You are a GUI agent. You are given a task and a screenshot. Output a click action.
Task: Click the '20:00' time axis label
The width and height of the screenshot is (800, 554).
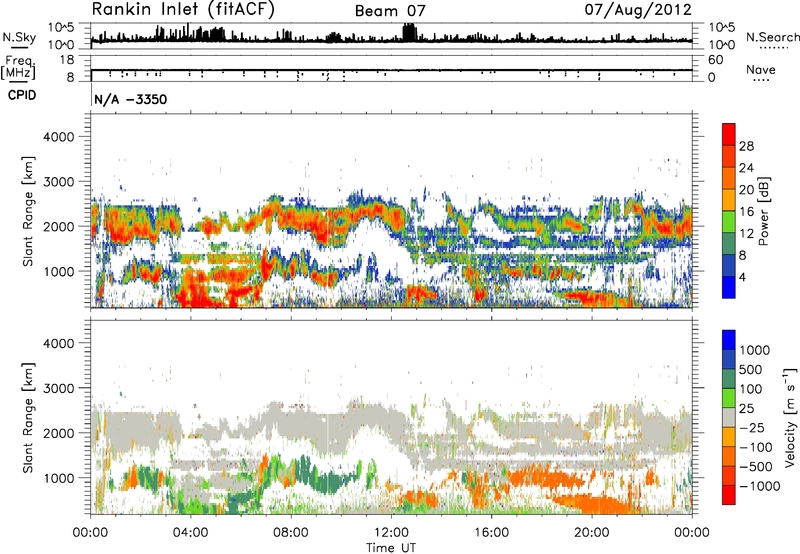(x=591, y=533)
